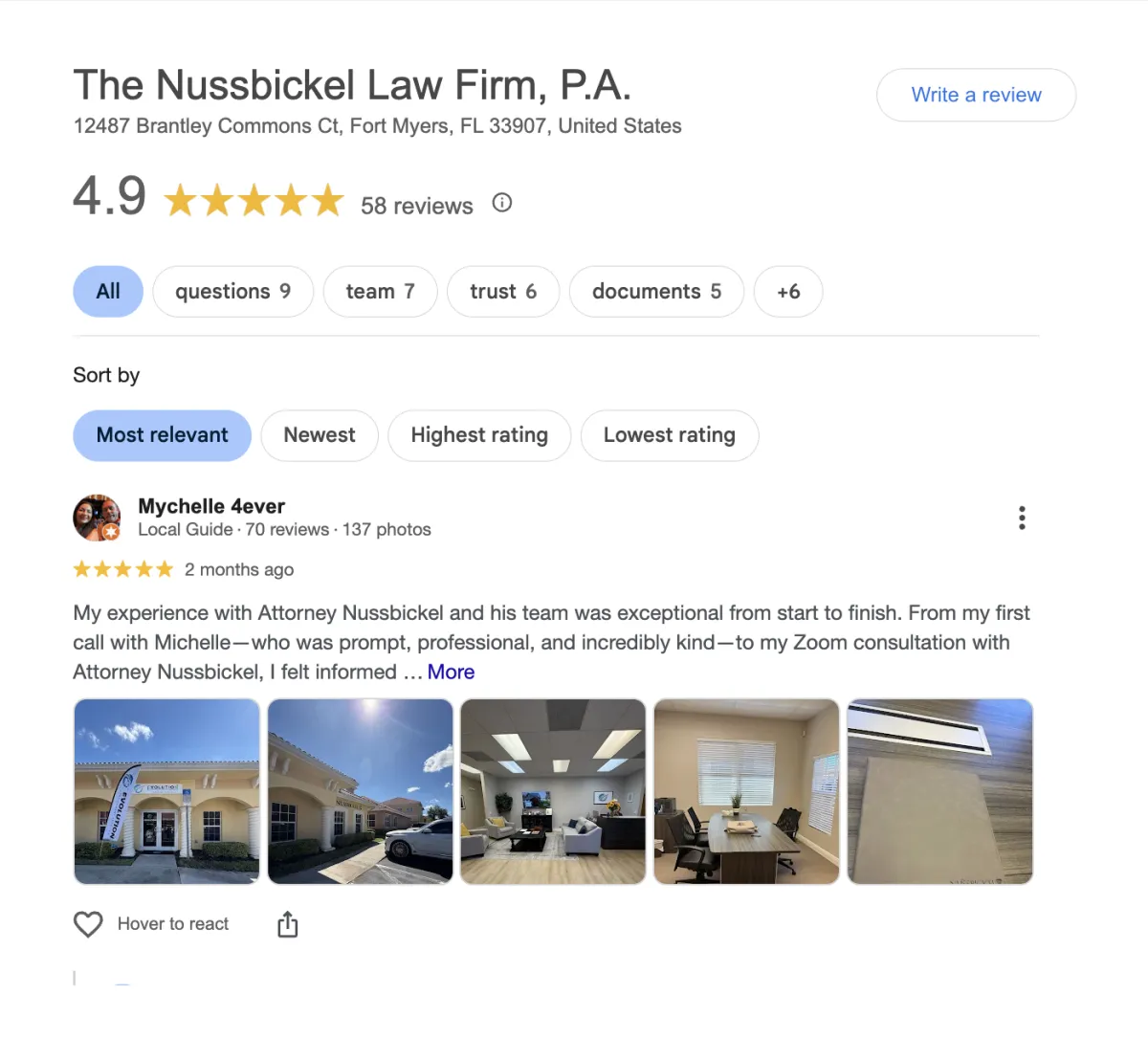Sort reviews by Highest rating

479,435
